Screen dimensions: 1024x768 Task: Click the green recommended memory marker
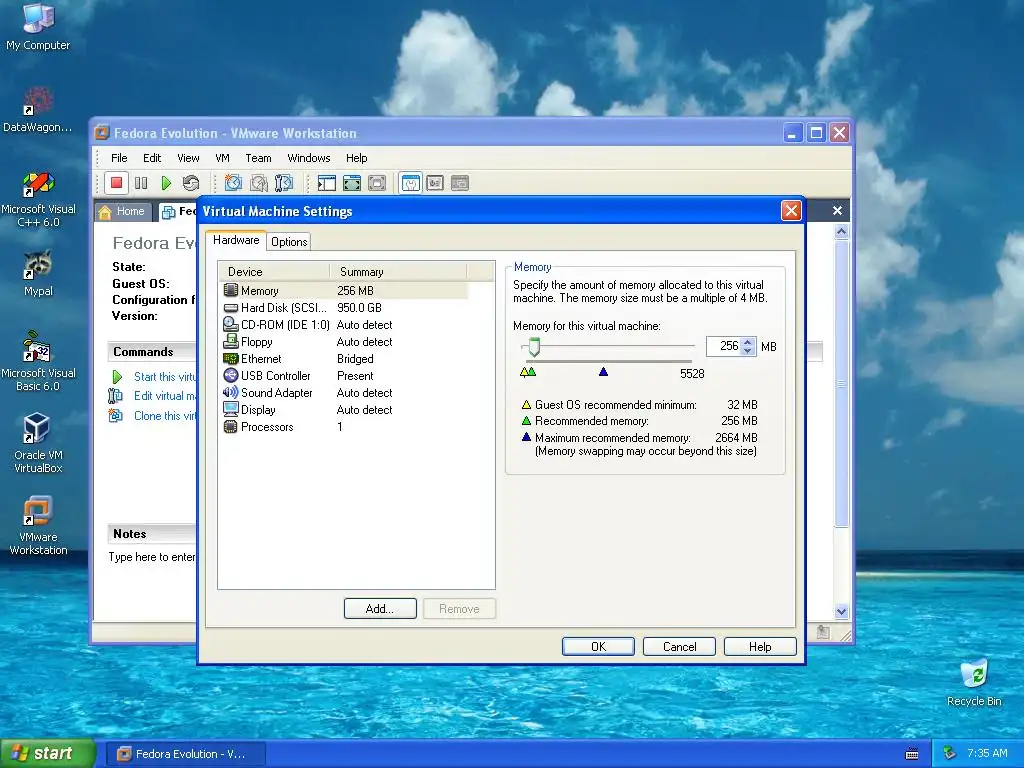click(x=531, y=372)
